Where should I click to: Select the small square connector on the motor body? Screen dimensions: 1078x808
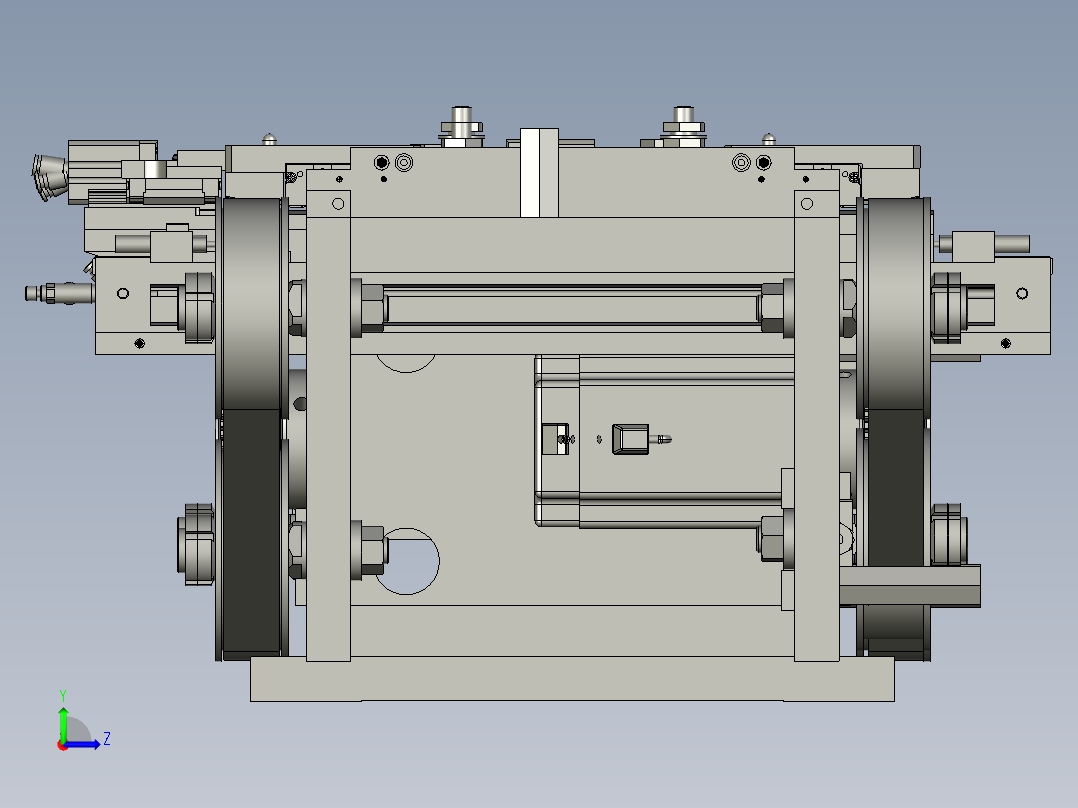tap(630, 439)
